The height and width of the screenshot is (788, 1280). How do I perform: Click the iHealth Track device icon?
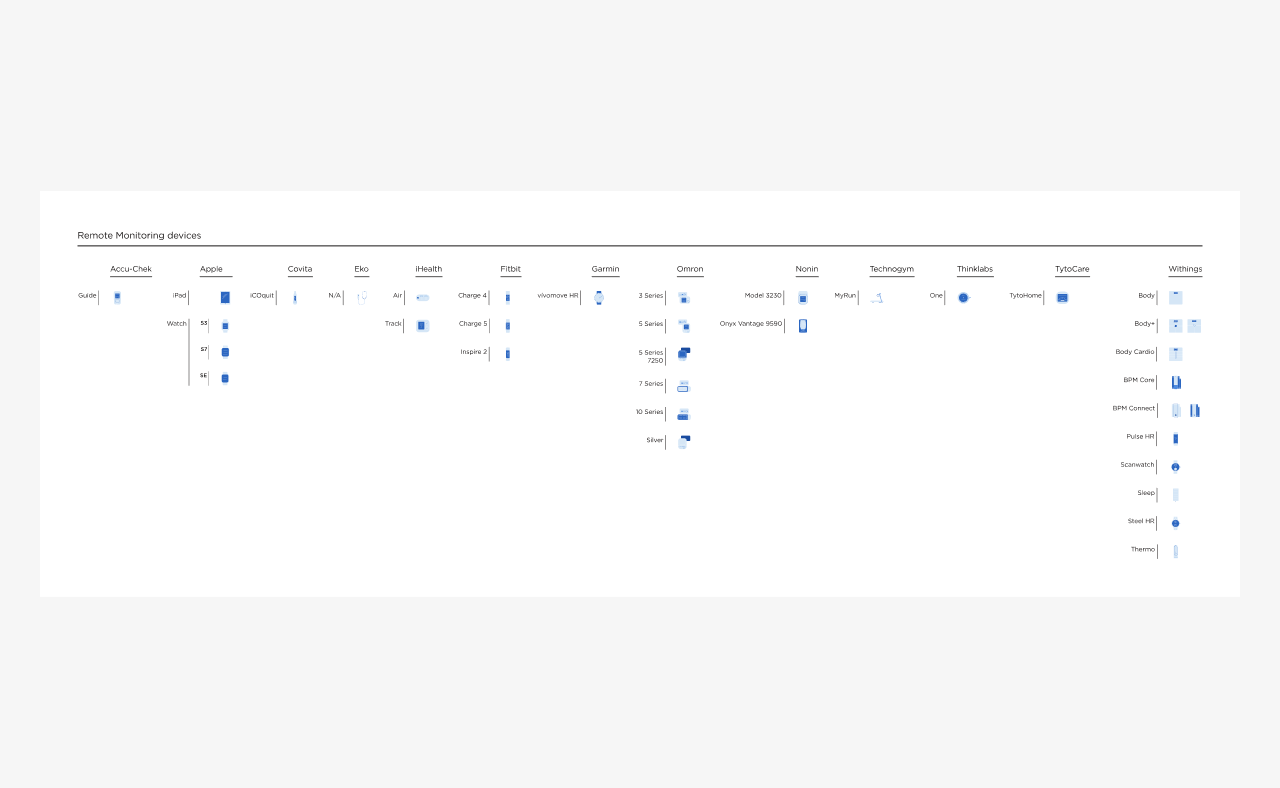[x=422, y=325]
